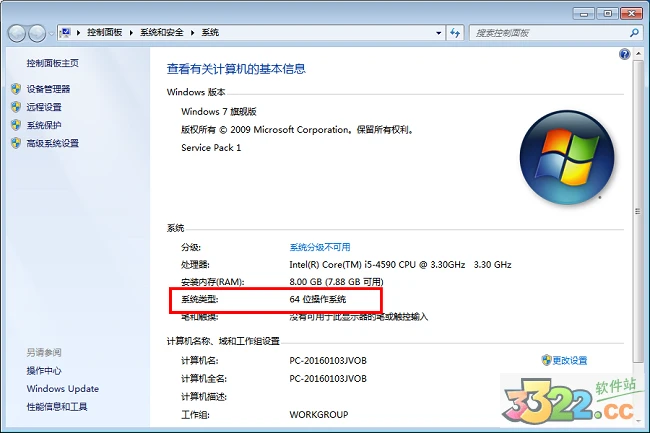650x433 pixels.
Task: Open 高级系统设置 link
Action: click(x=53, y=143)
